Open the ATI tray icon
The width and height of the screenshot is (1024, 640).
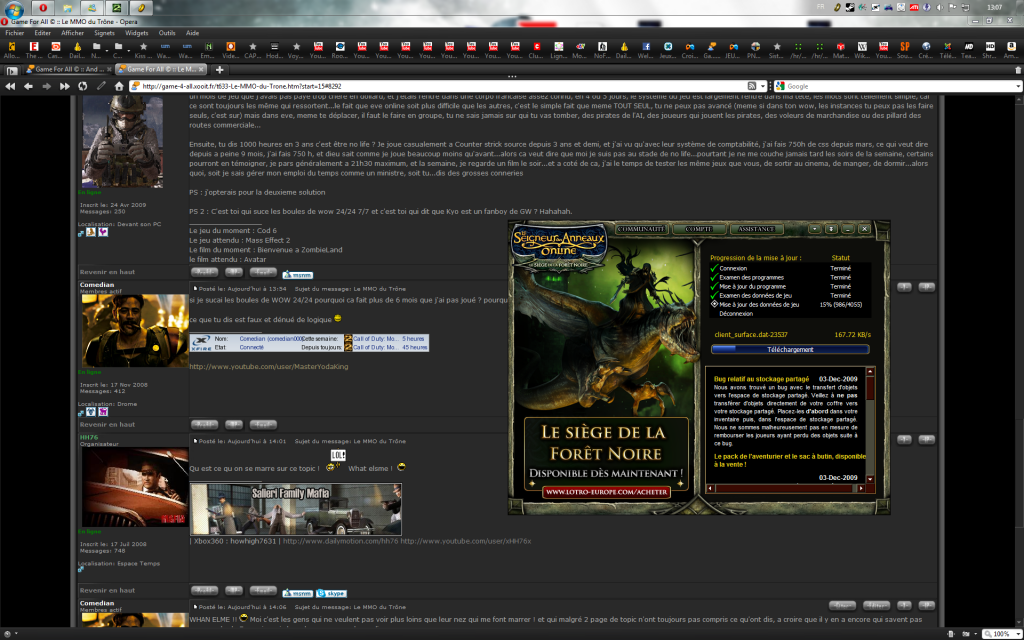click(x=915, y=8)
